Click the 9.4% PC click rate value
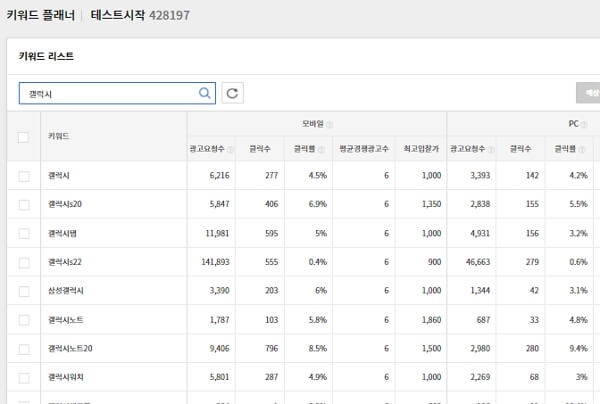This screenshot has width=600, height=404. tap(578, 349)
